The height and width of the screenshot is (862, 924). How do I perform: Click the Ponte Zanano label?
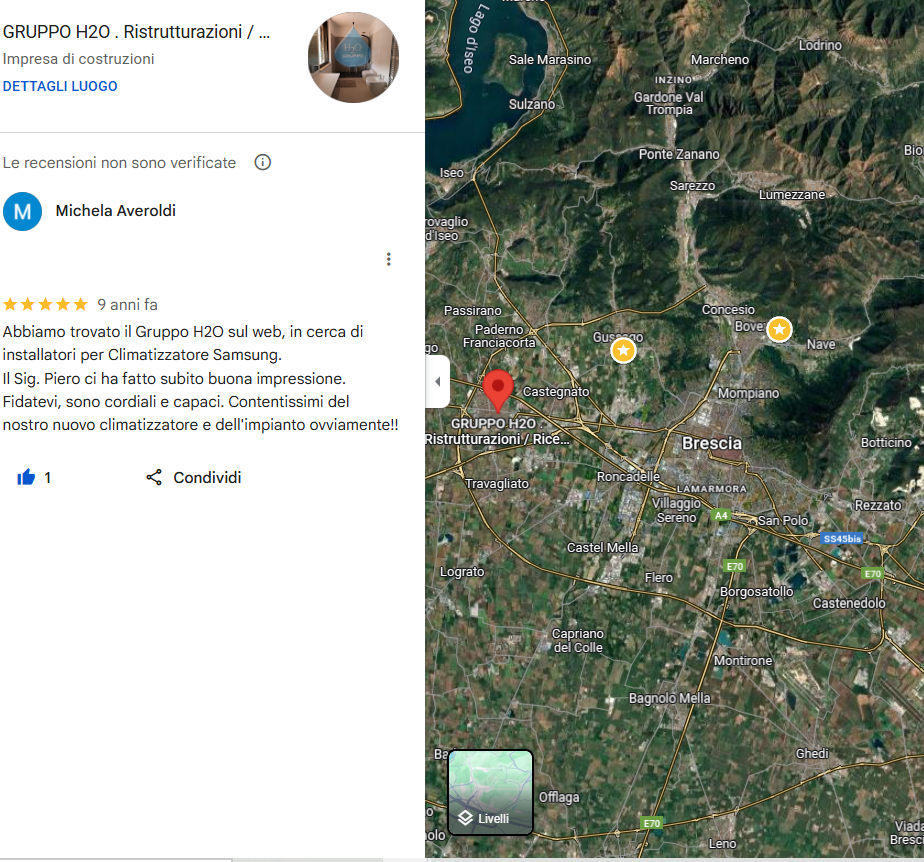pyautogui.click(x=679, y=154)
